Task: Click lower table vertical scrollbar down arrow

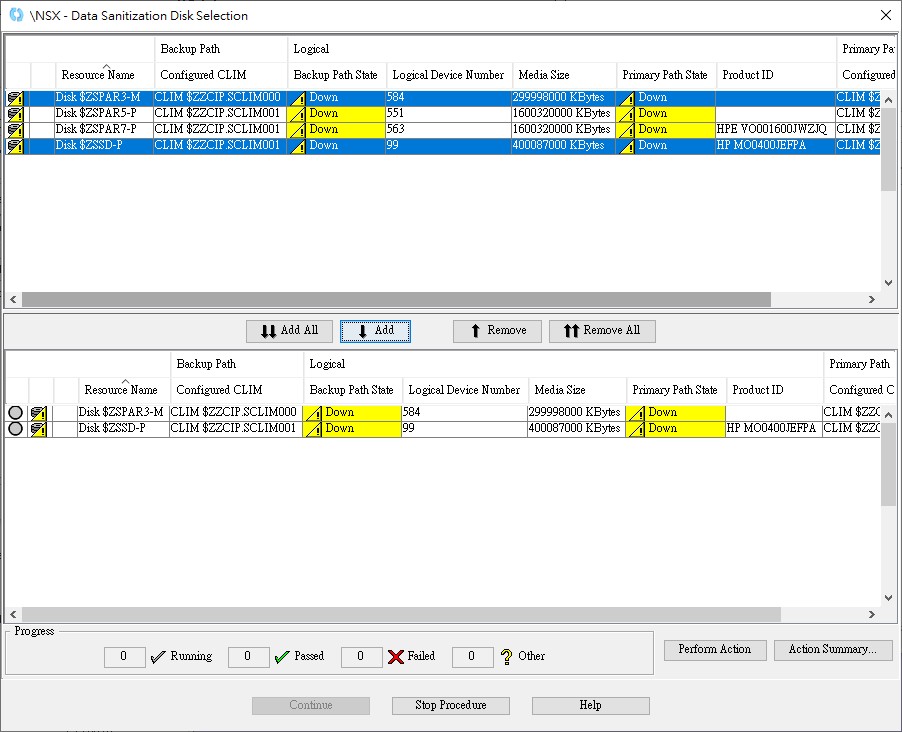Action: point(889,598)
